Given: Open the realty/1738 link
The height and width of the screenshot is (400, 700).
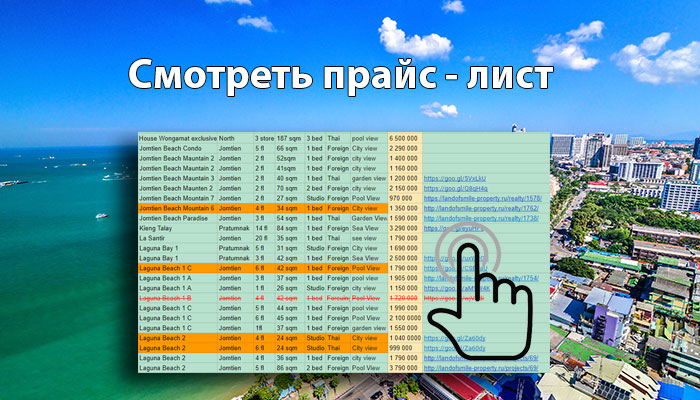Looking at the screenshot, I should tap(481, 218).
